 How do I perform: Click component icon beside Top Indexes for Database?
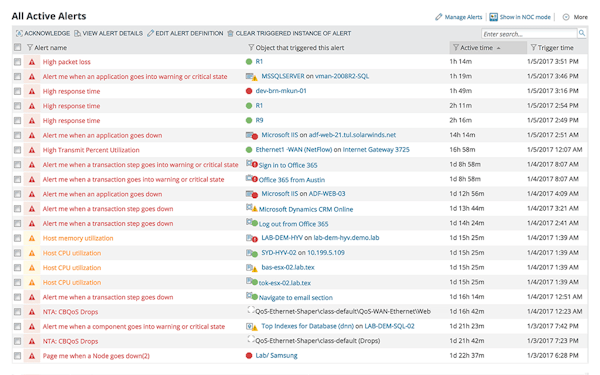(251, 327)
